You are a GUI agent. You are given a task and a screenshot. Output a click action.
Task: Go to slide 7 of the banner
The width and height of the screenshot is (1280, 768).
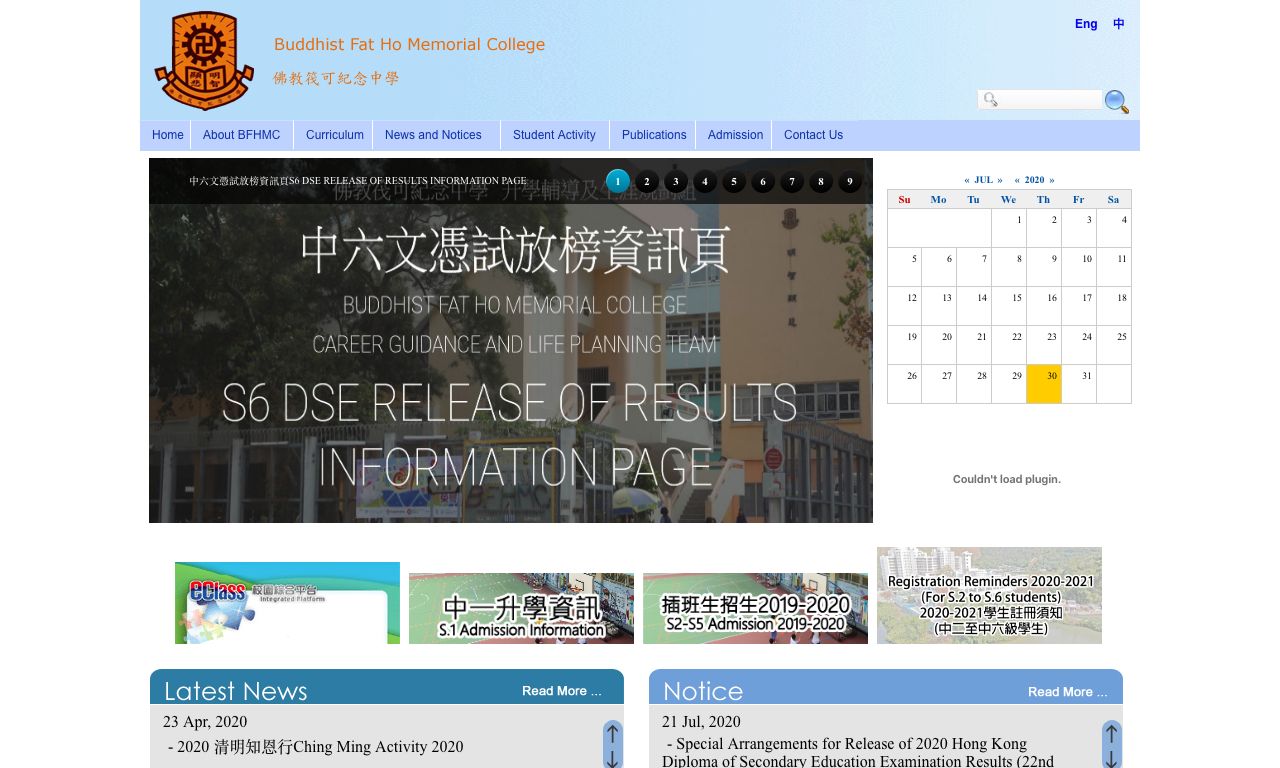792,181
